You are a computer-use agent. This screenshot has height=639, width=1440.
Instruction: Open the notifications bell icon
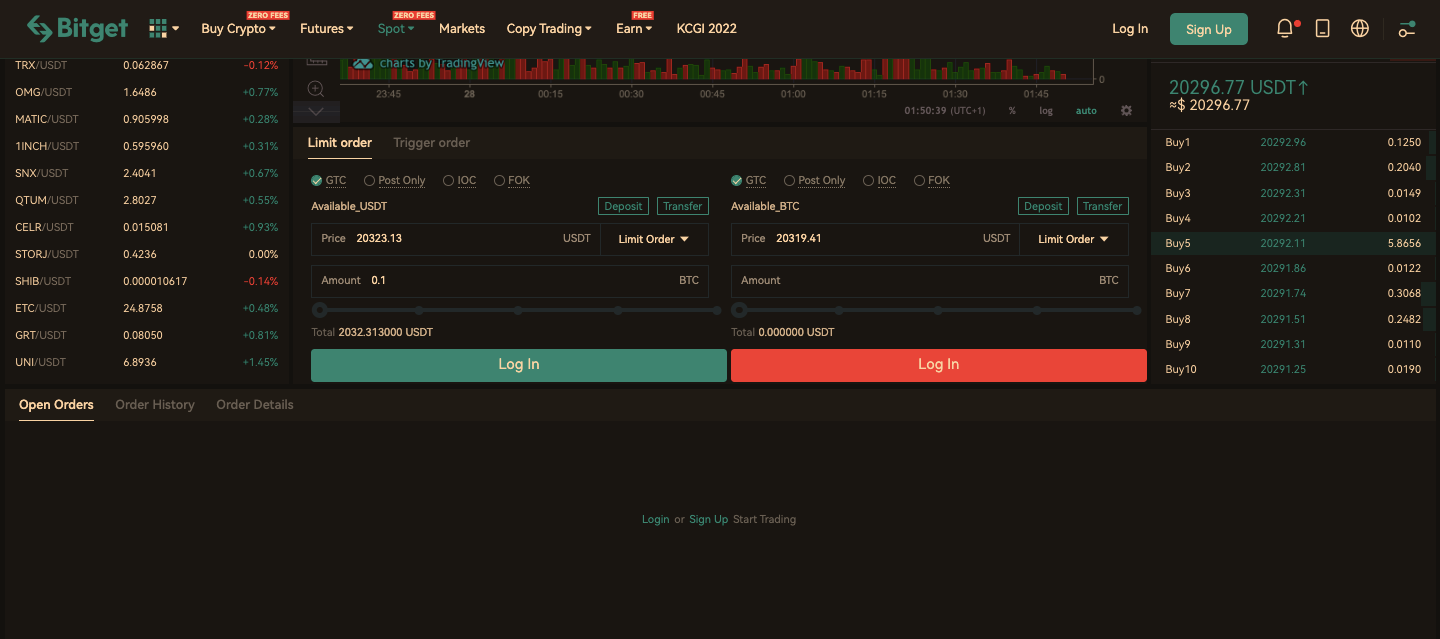click(x=1285, y=29)
